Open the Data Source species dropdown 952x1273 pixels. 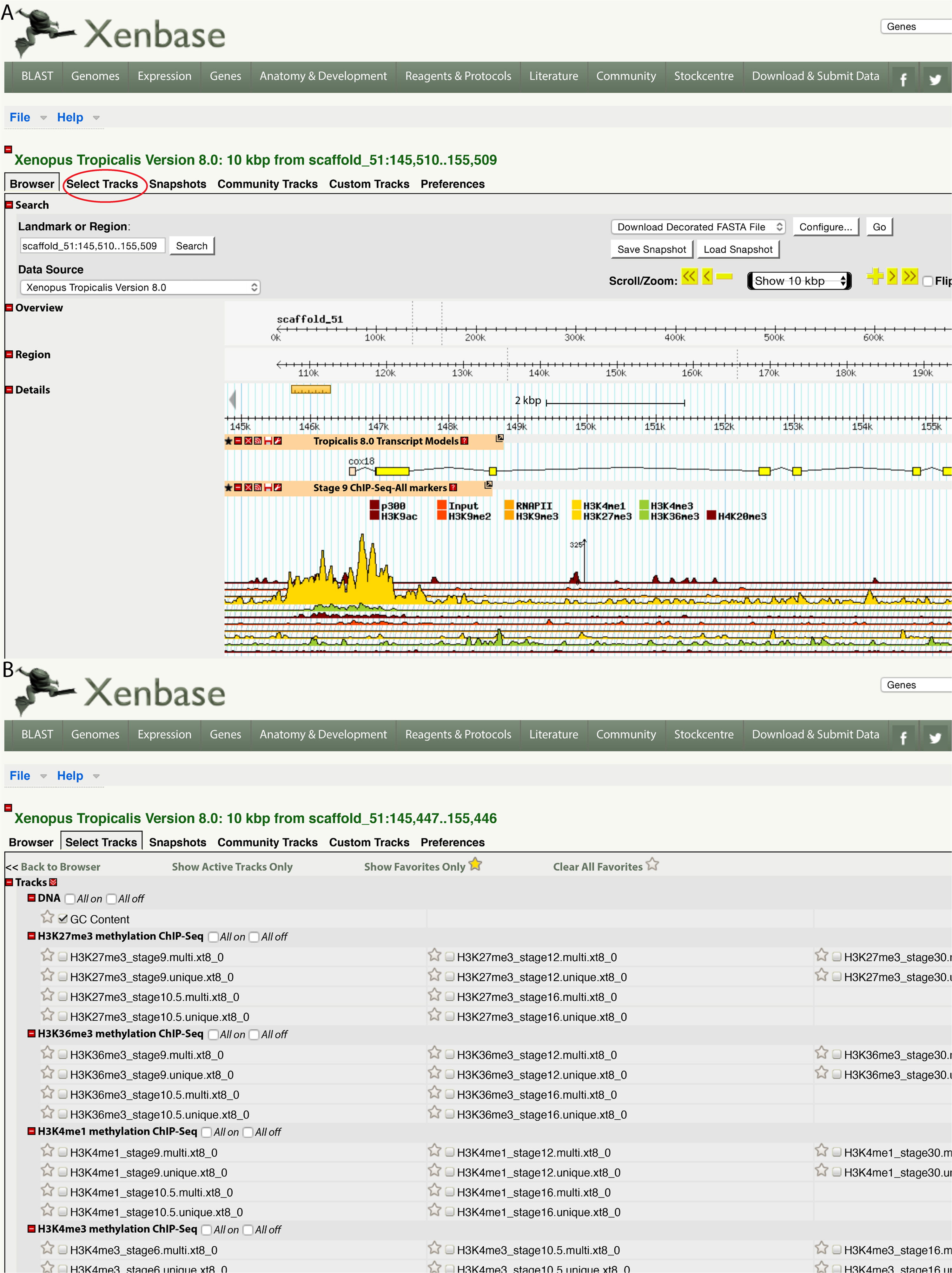[140, 287]
